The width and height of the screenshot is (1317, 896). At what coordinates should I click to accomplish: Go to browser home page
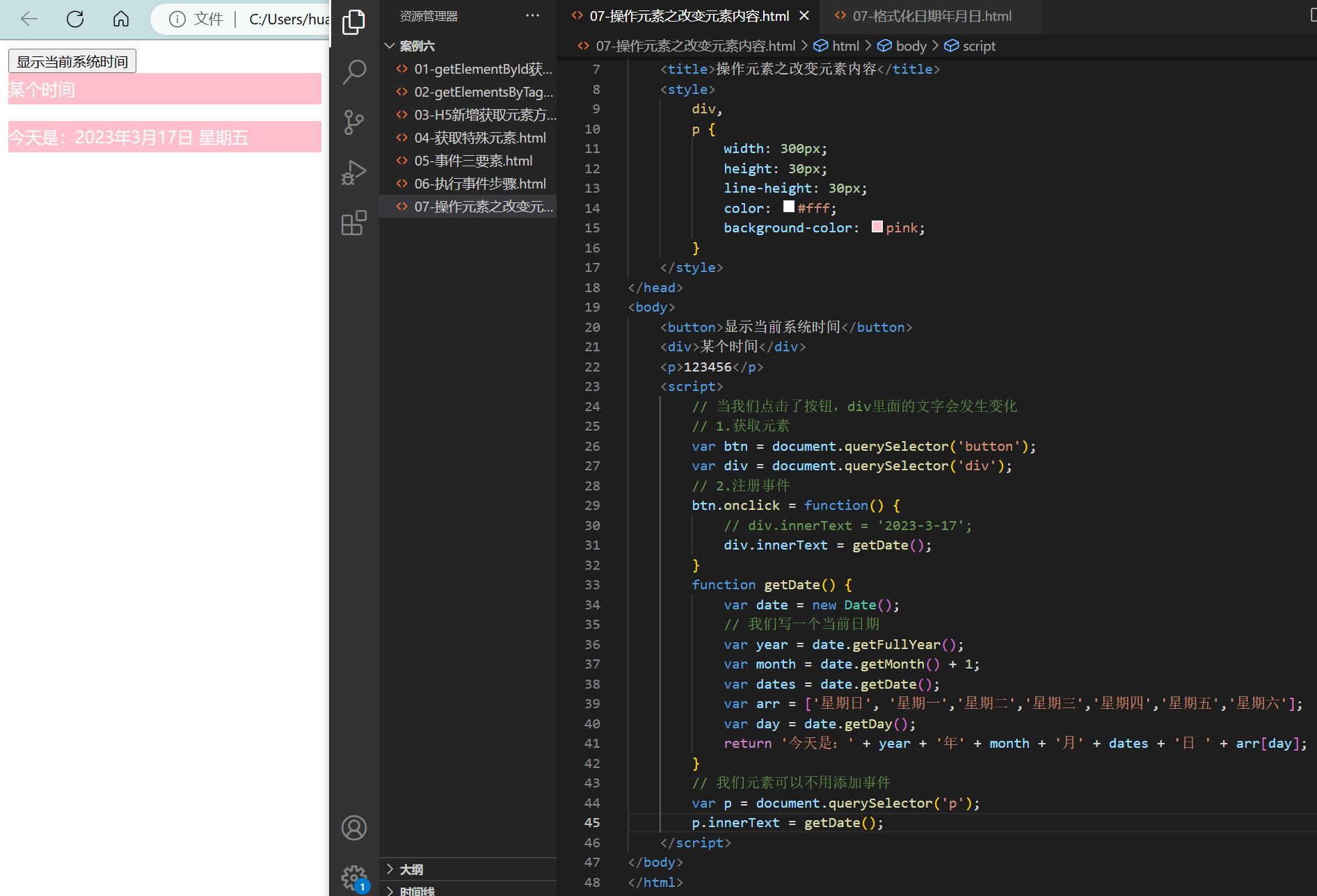pos(121,19)
